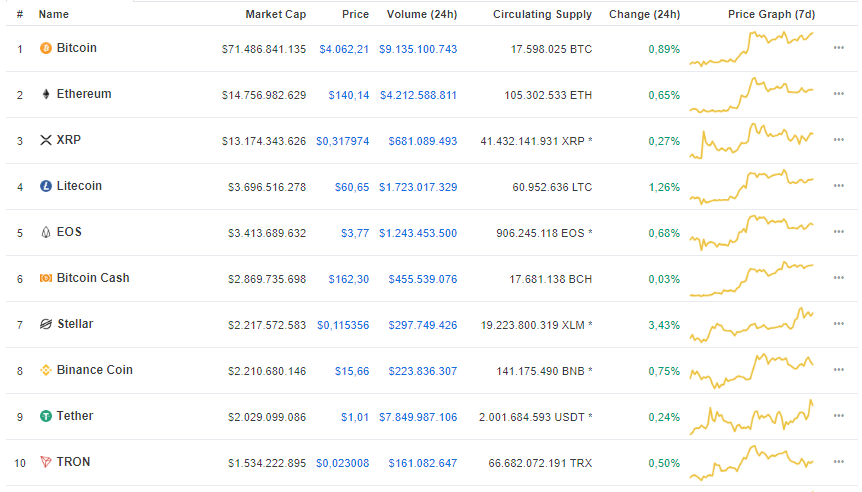Screen dimensions: 862x492
Task: Sort by the Circulating Supply column header
Action: (542, 14)
